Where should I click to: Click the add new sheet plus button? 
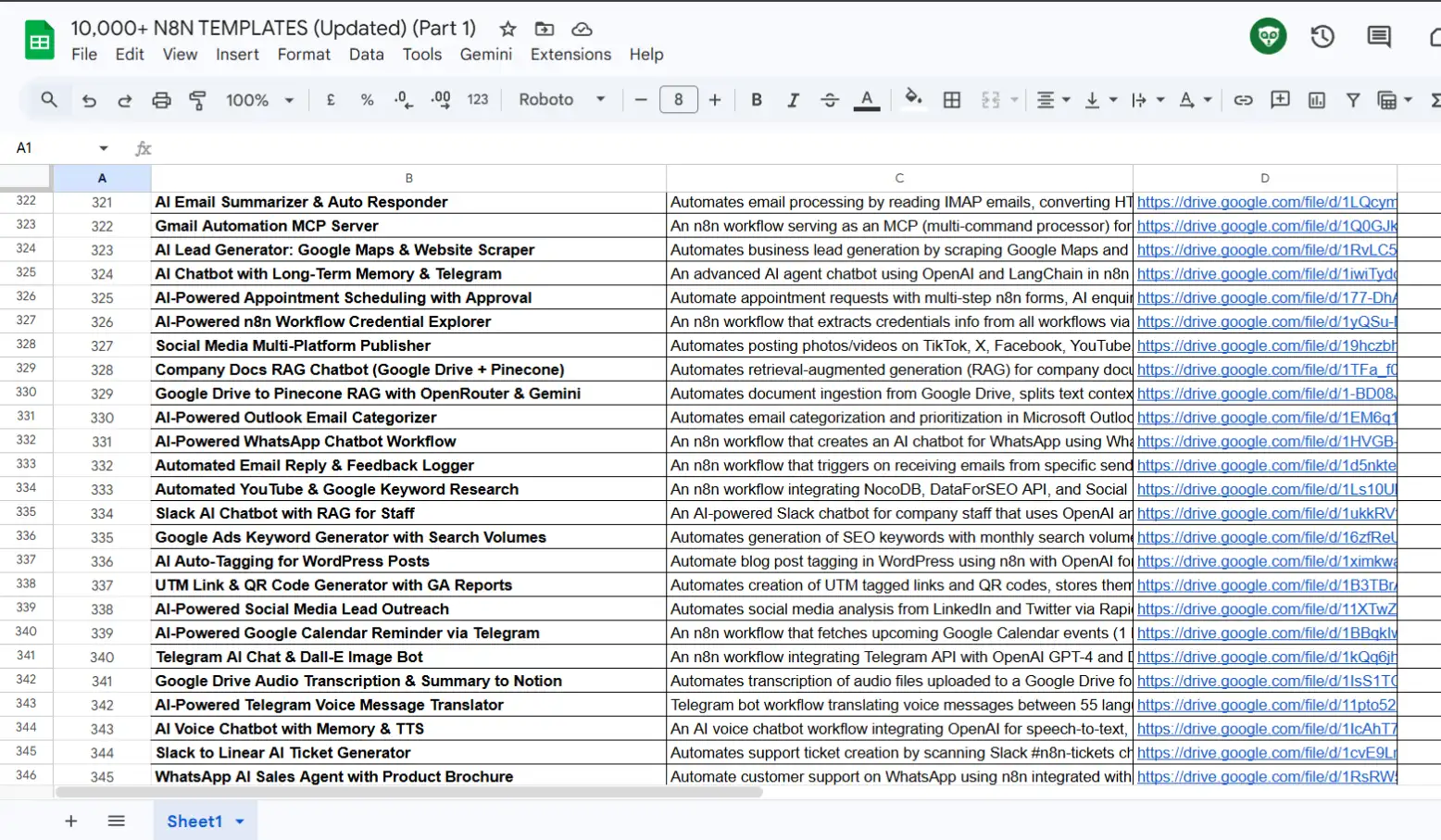point(71,821)
